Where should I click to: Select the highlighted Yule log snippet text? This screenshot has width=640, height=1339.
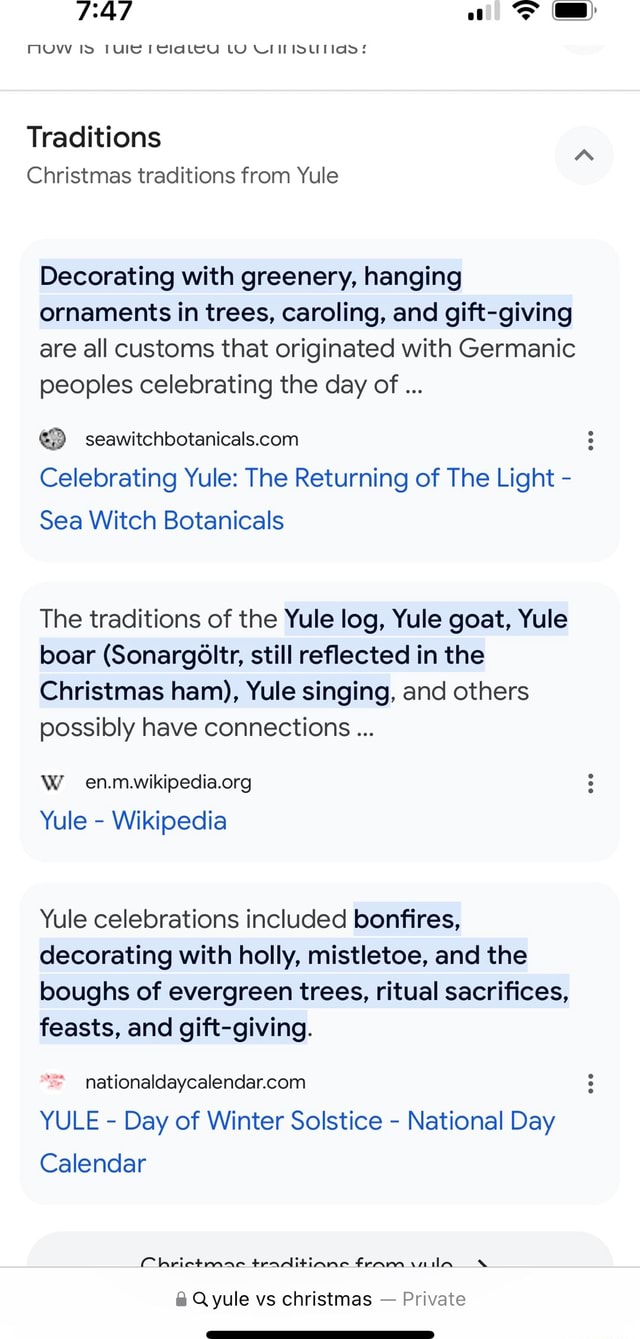pos(300,654)
